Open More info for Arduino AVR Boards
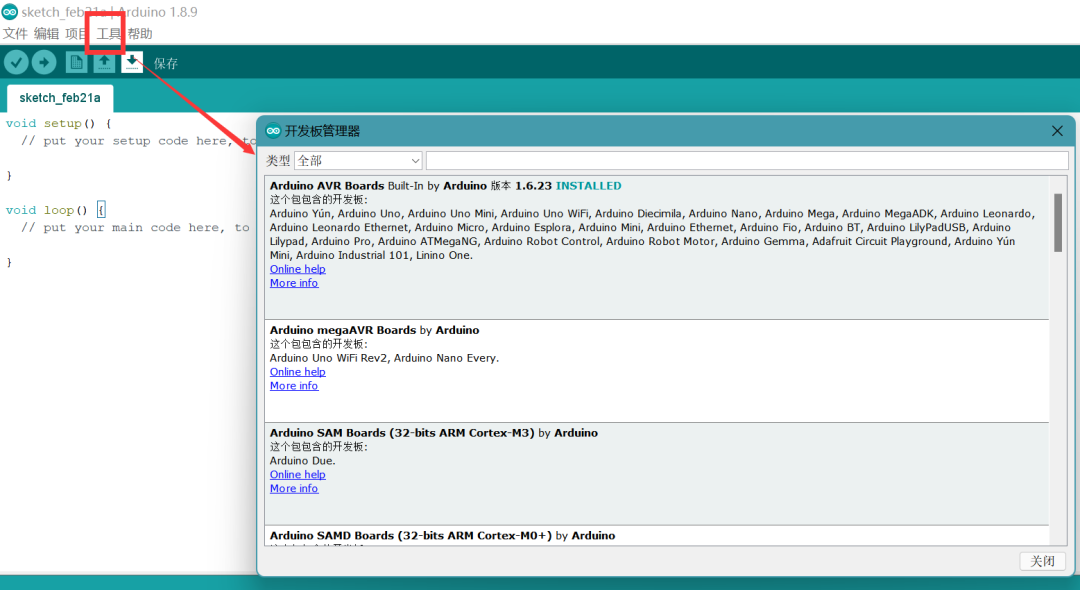This screenshot has width=1080, height=590. tap(294, 283)
